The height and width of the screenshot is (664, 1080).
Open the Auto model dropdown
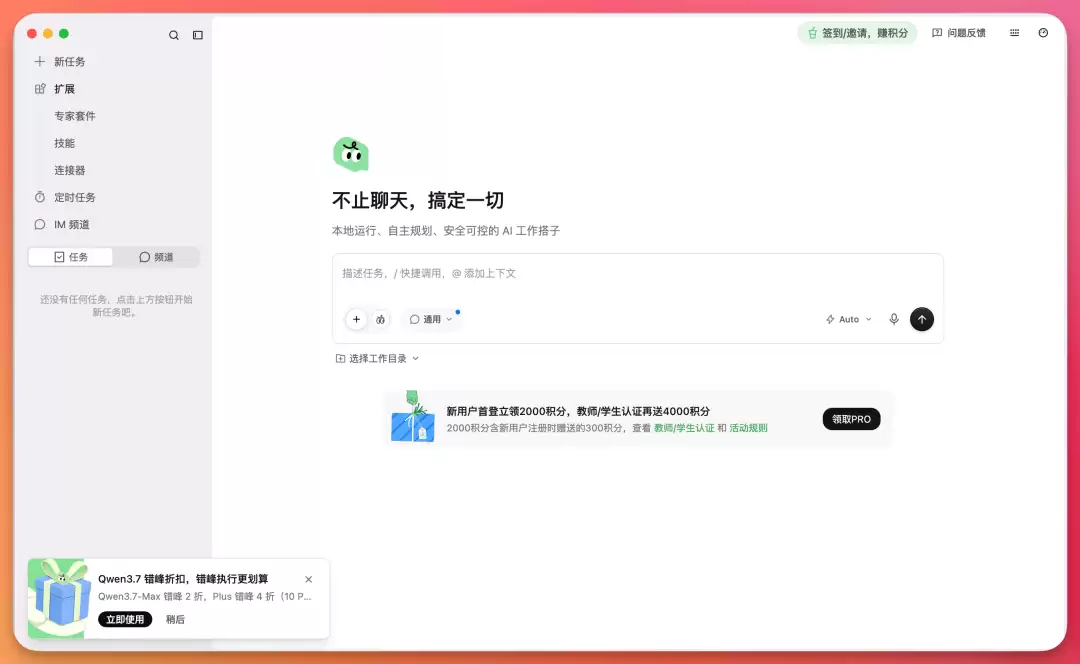tap(849, 319)
